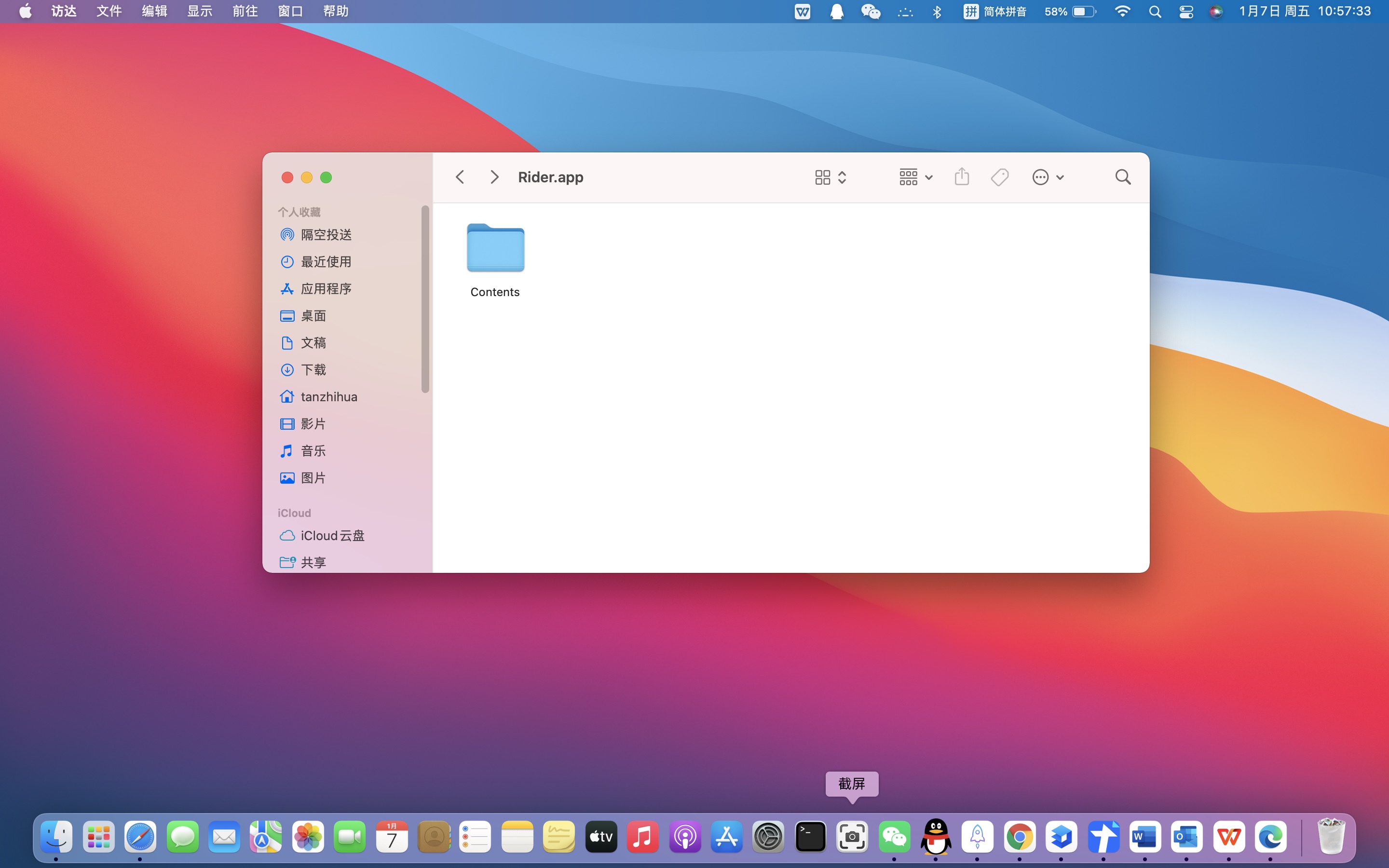
Task: Select iCloud云盘 in the sidebar
Action: [332, 536]
